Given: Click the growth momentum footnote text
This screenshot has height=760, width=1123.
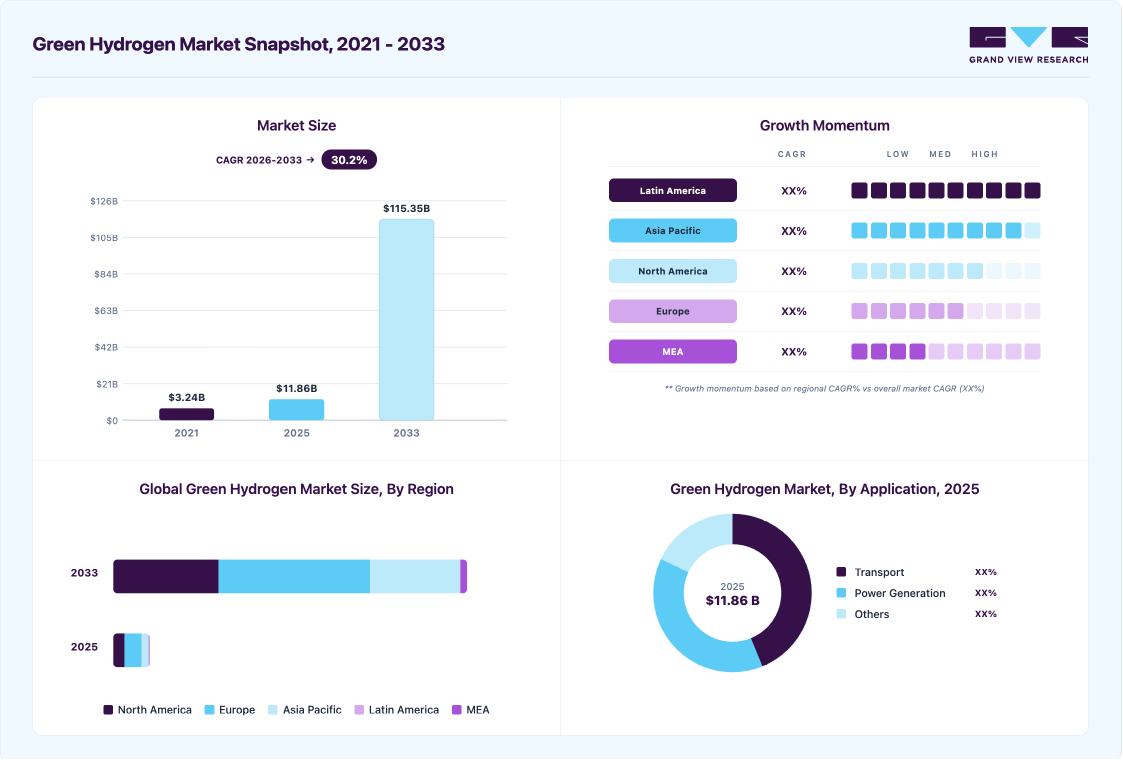Looking at the screenshot, I should click(824, 389).
